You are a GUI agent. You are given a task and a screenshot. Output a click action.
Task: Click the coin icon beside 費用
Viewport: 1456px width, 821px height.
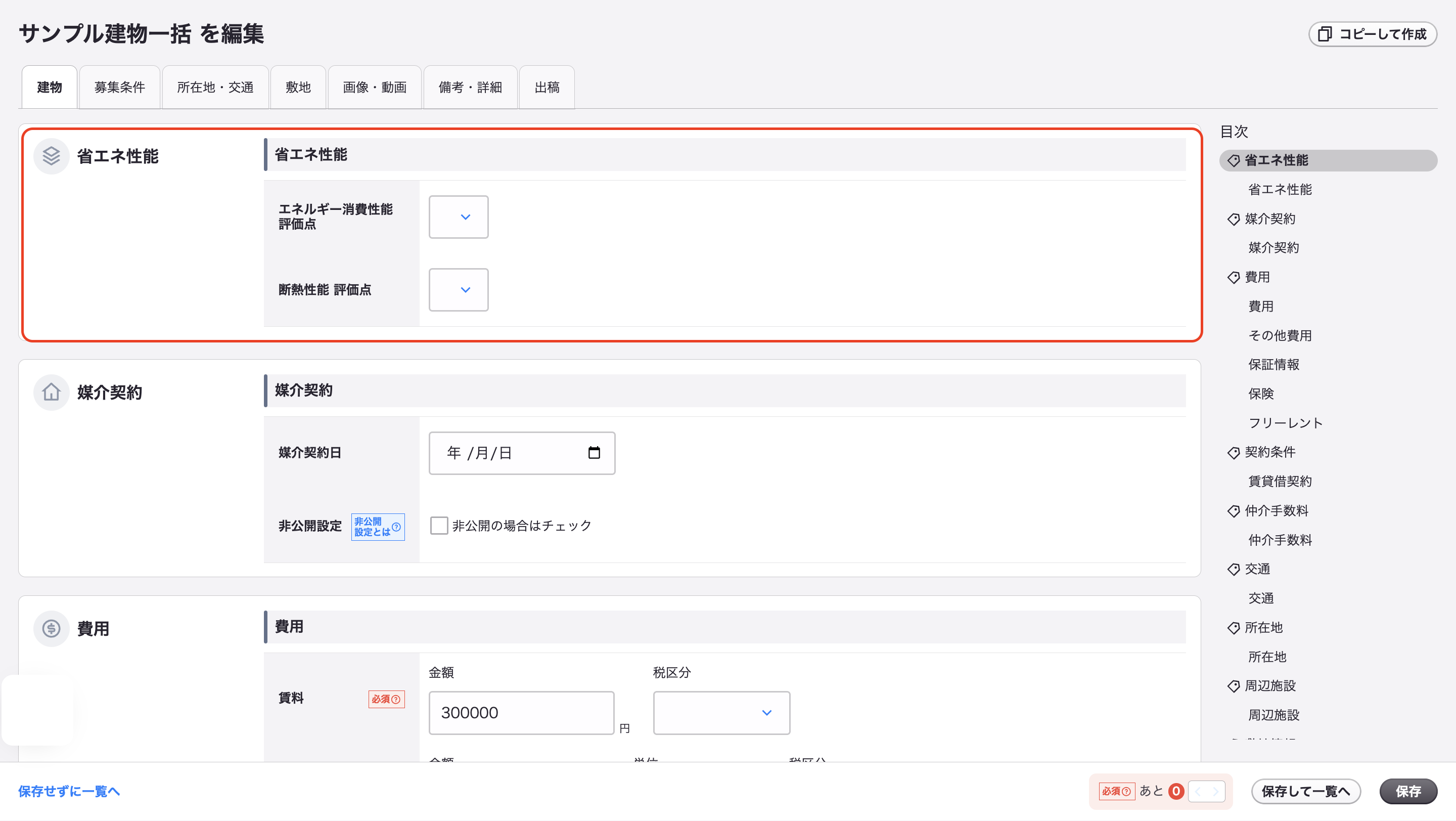click(x=51, y=628)
